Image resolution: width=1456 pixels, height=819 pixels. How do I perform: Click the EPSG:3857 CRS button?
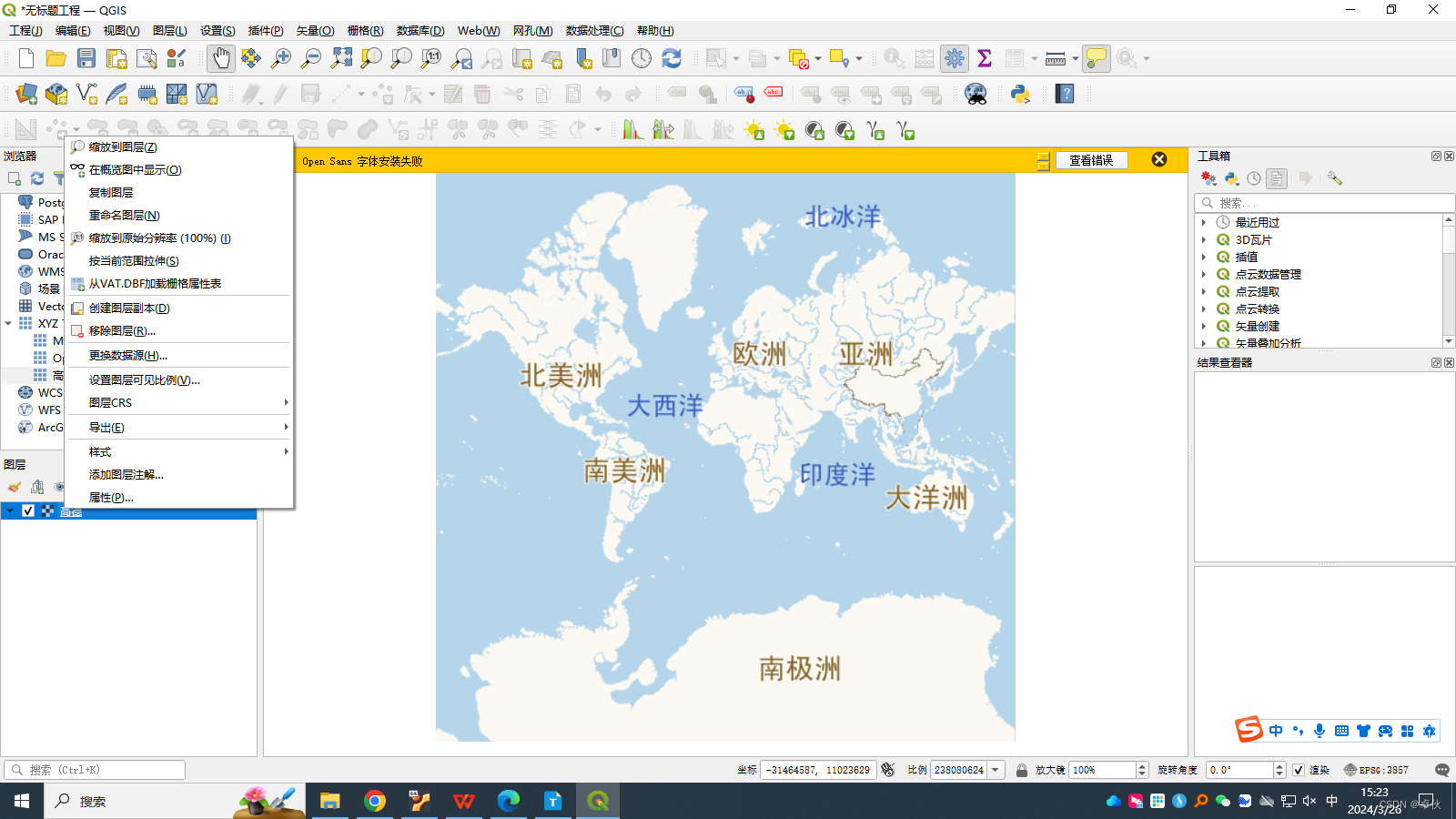tap(1376, 770)
